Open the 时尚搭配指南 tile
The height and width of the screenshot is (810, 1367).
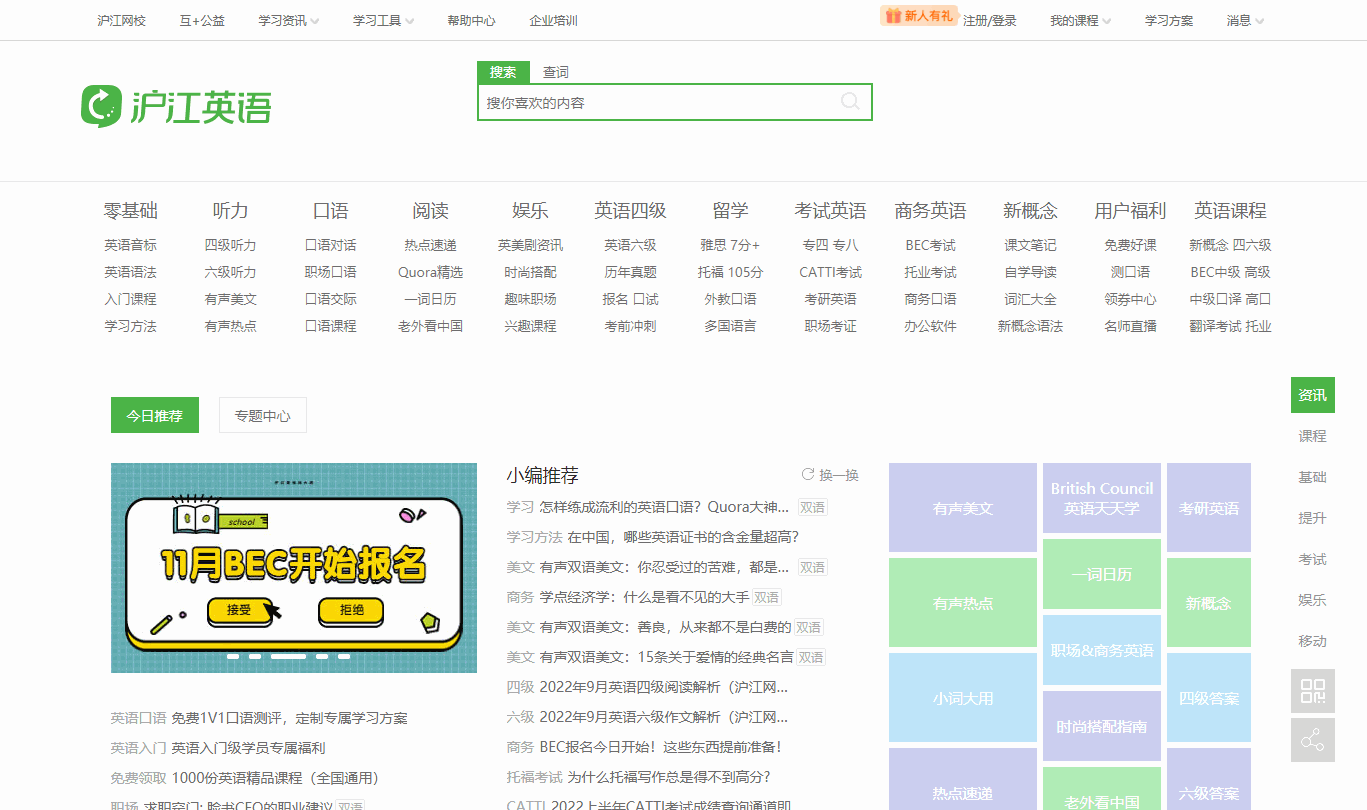(1102, 726)
